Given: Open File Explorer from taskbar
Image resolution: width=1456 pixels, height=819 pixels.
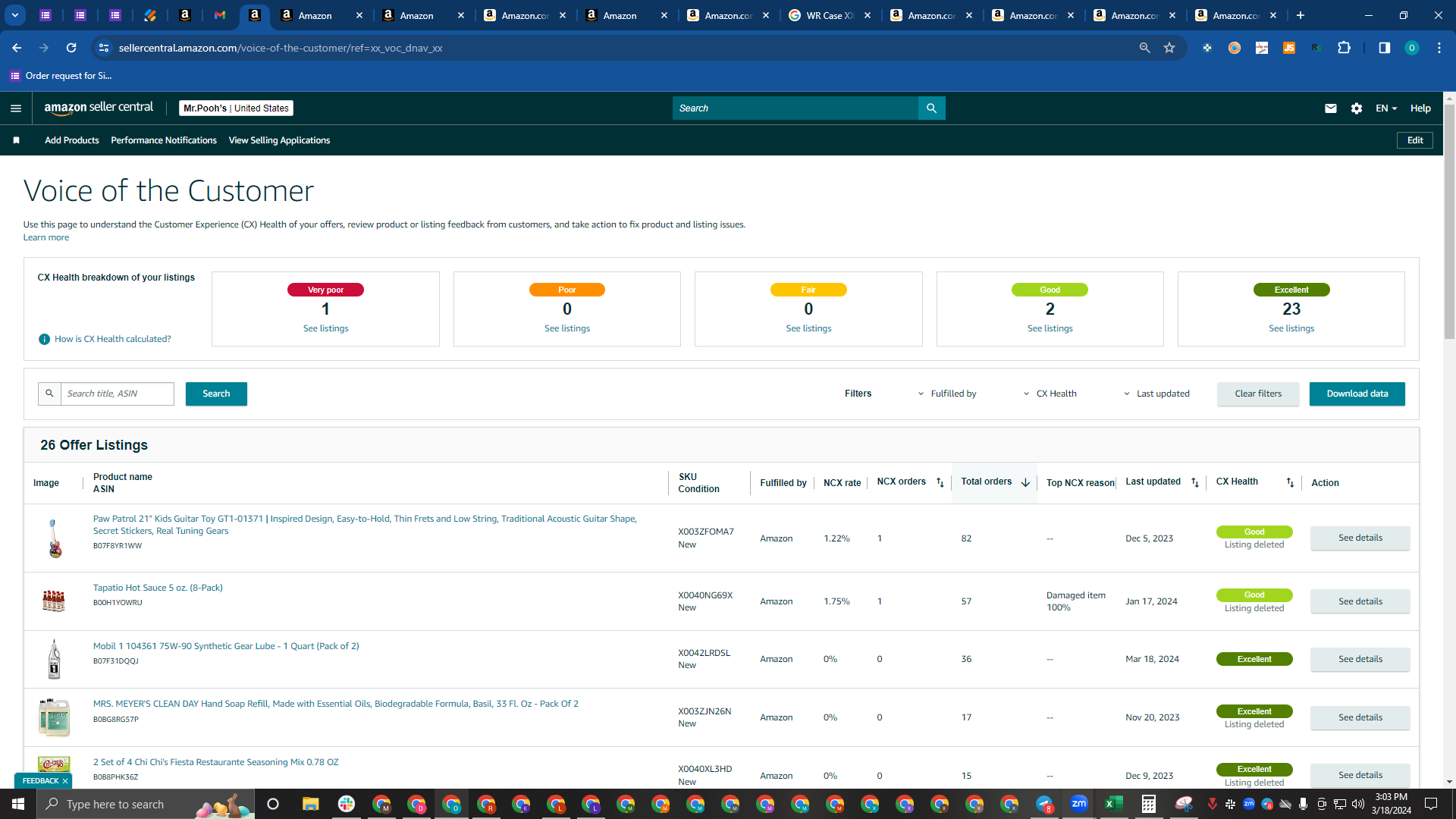Looking at the screenshot, I should tap(311, 804).
